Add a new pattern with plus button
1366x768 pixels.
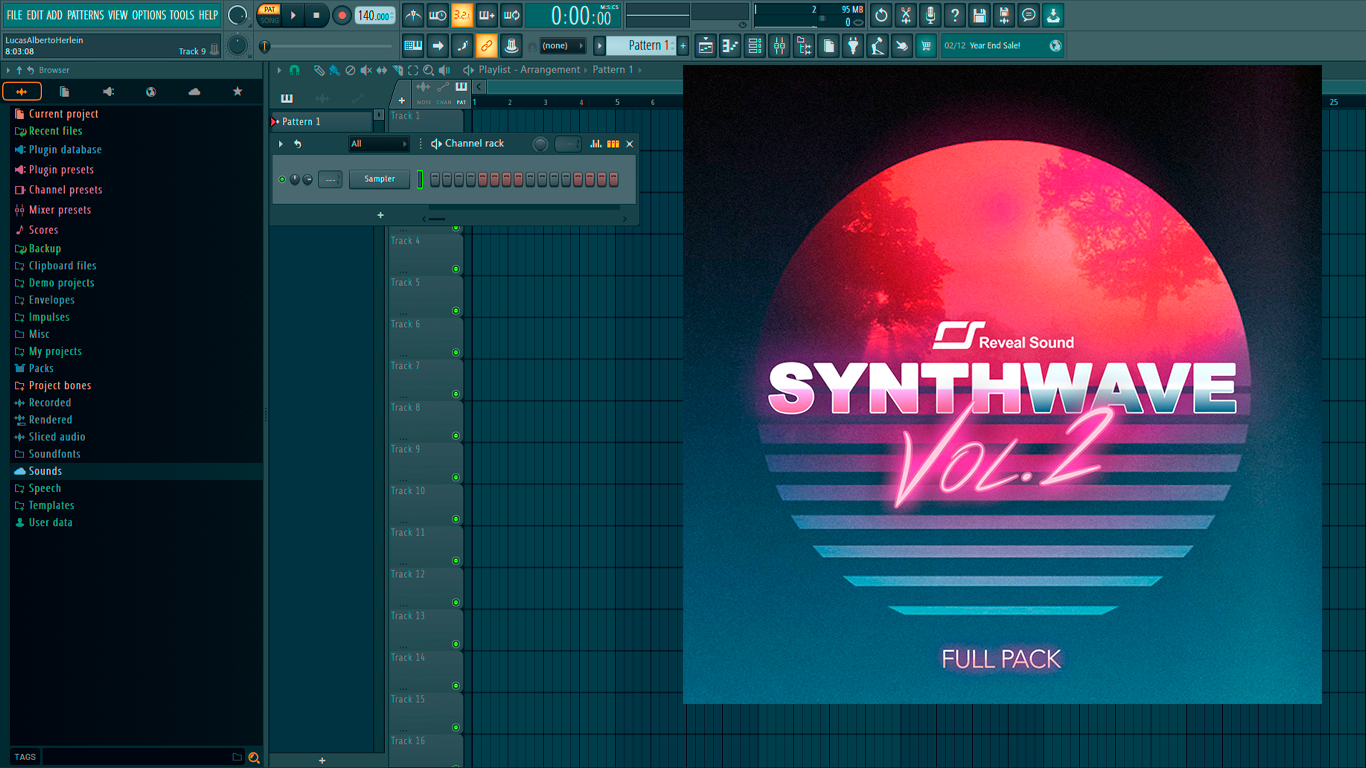point(684,45)
